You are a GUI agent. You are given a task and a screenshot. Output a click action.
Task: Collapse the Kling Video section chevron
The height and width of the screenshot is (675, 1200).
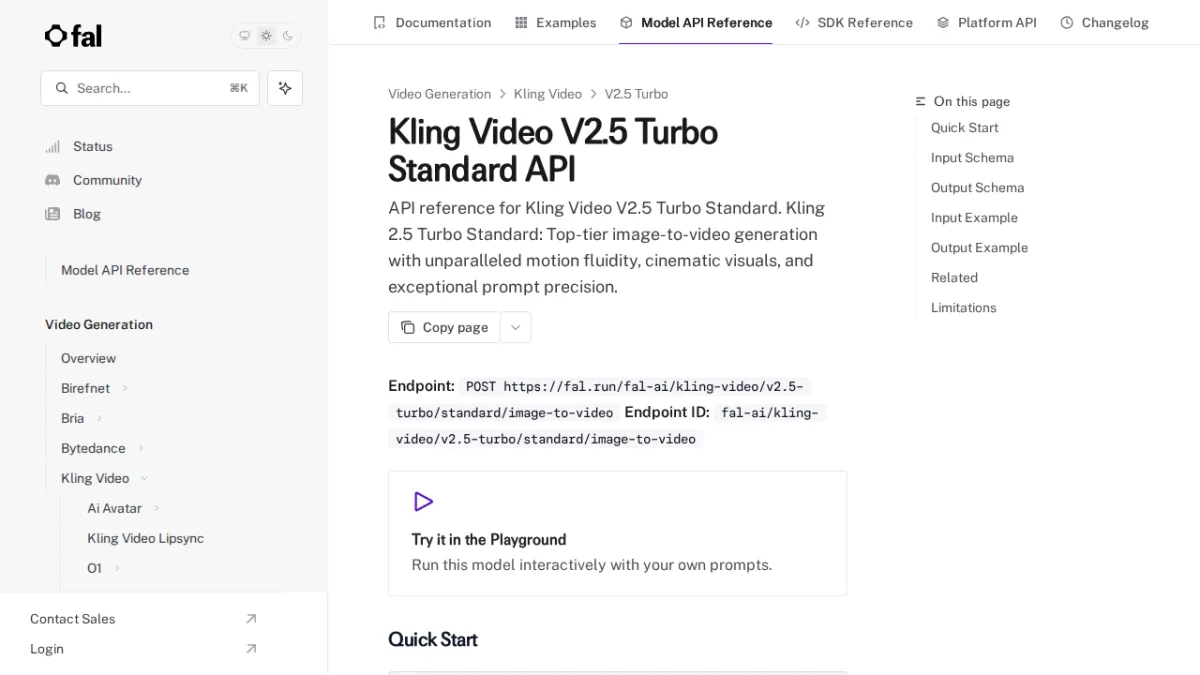(x=144, y=478)
